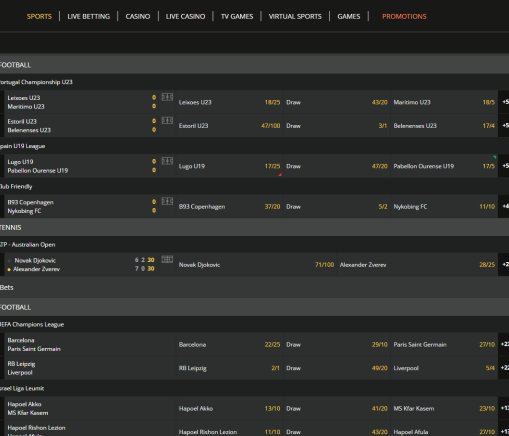Bet on Novak Djokovic at 71/100
509x436 pixels.
(256, 265)
